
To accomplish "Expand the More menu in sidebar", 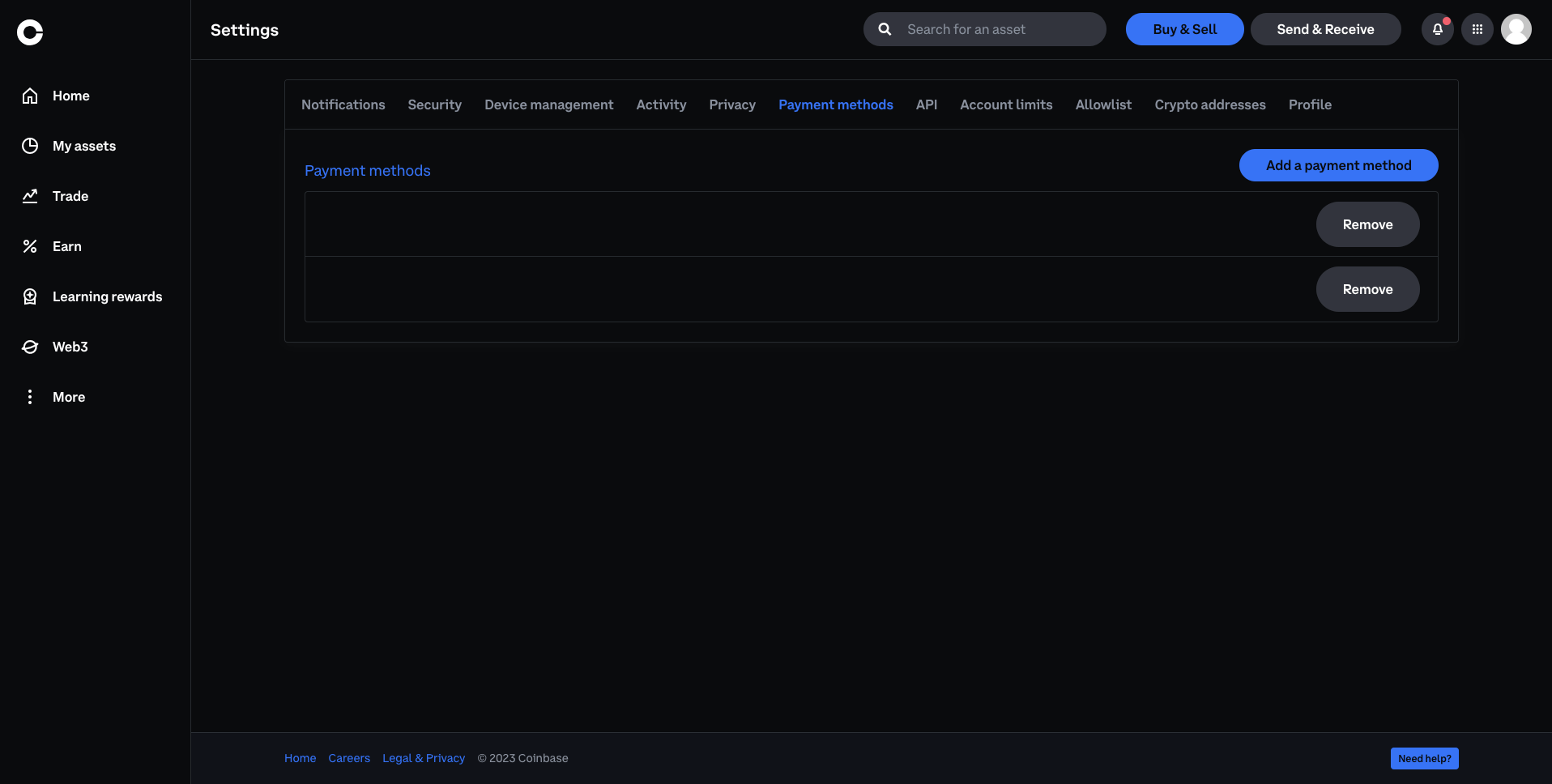I will (x=29, y=397).
